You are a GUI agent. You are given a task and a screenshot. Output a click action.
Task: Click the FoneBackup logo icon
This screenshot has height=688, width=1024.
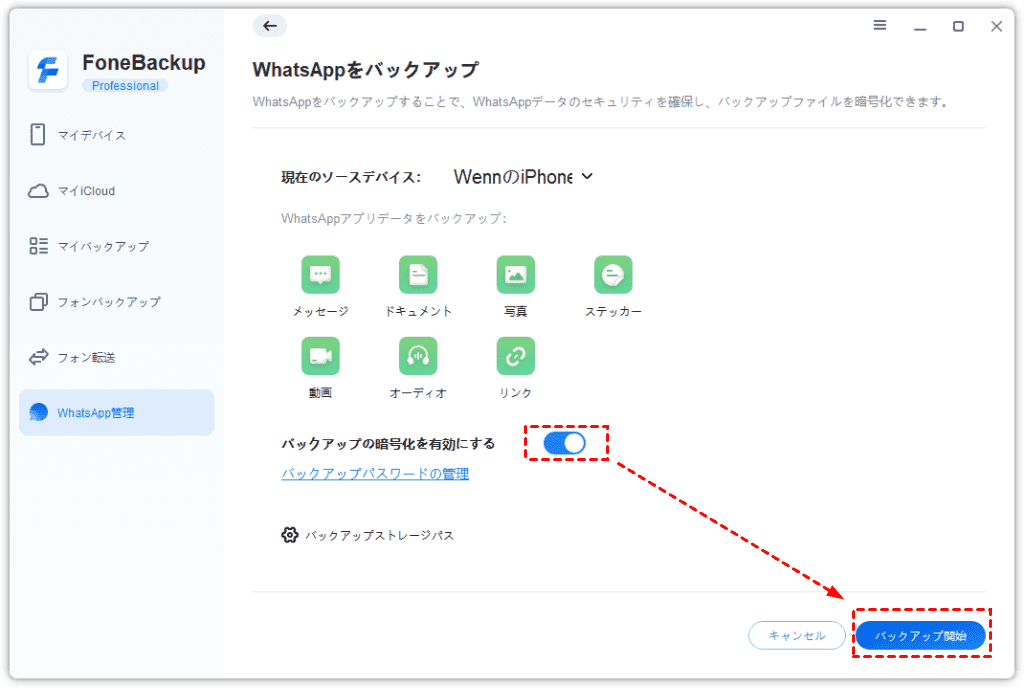pyautogui.click(x=48, y=70)
